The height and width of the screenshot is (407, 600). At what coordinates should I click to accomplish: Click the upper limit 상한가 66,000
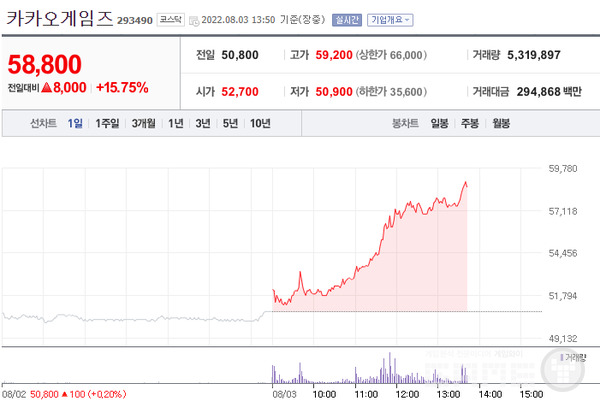click(391, 55)
